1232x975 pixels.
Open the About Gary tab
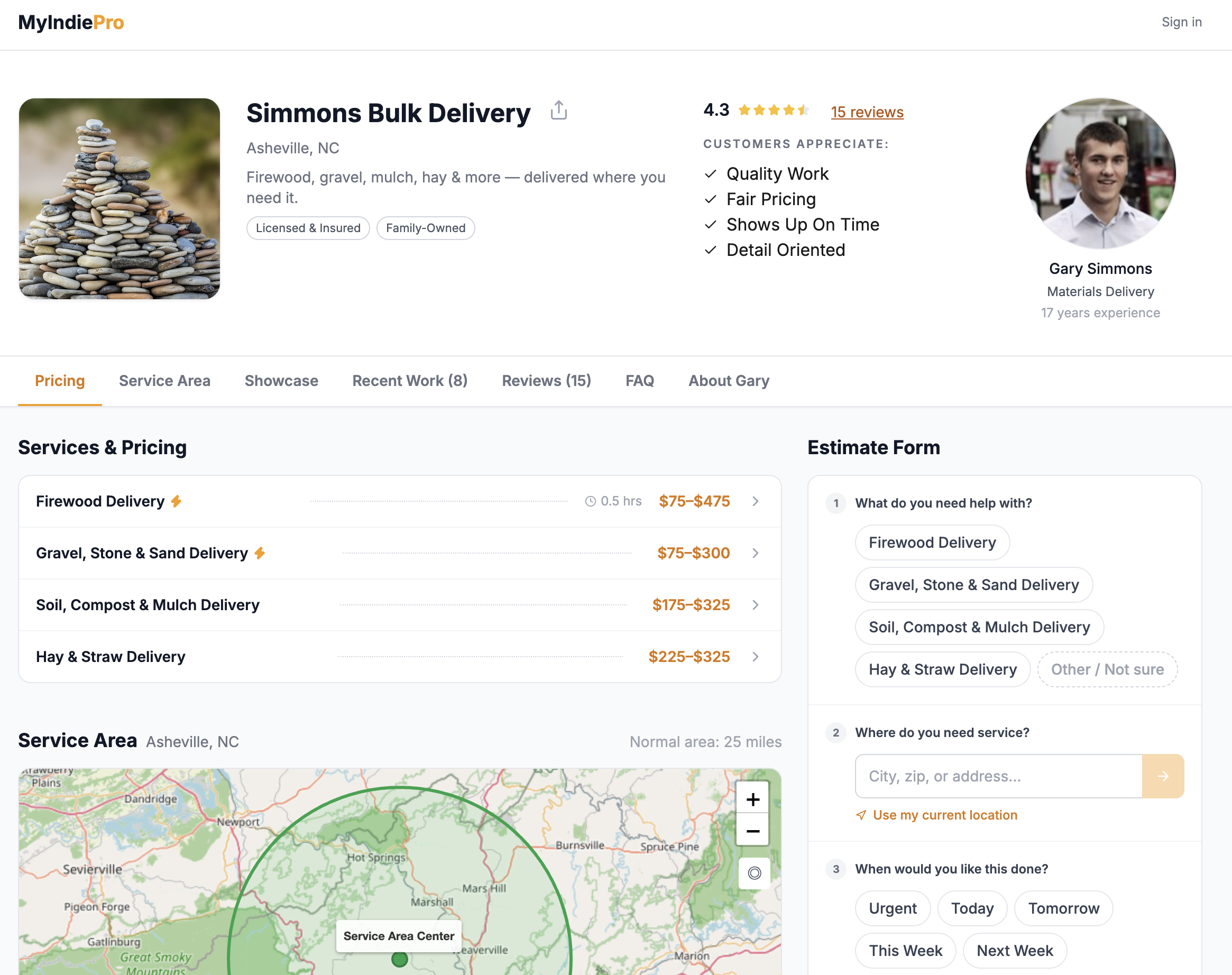(x=729, y=381)
